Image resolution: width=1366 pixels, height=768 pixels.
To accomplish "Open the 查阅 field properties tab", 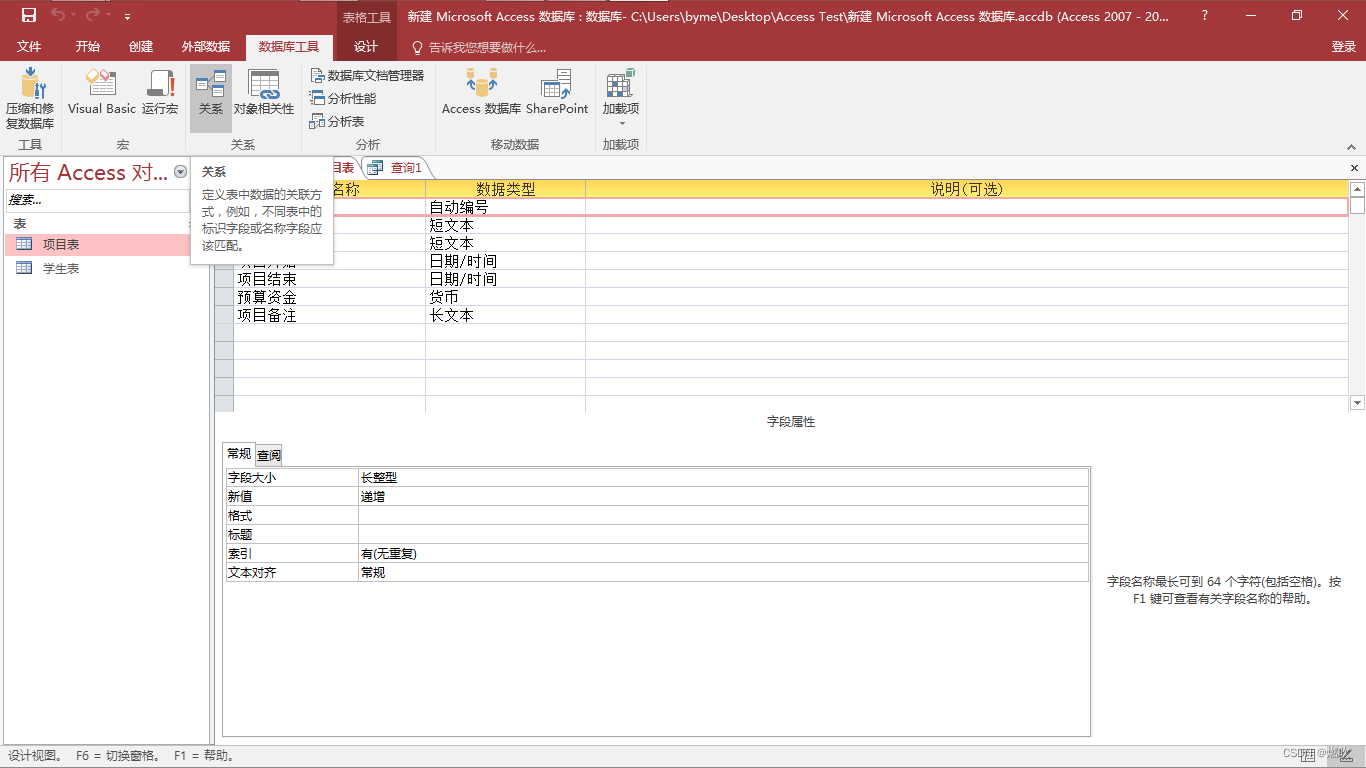I will coord(269,455).
